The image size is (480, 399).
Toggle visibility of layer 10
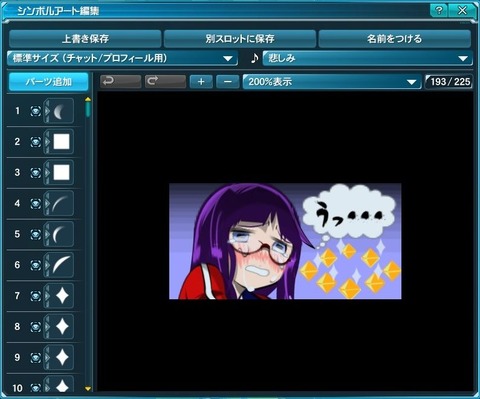pyautogui.click(x=36, y=388)
